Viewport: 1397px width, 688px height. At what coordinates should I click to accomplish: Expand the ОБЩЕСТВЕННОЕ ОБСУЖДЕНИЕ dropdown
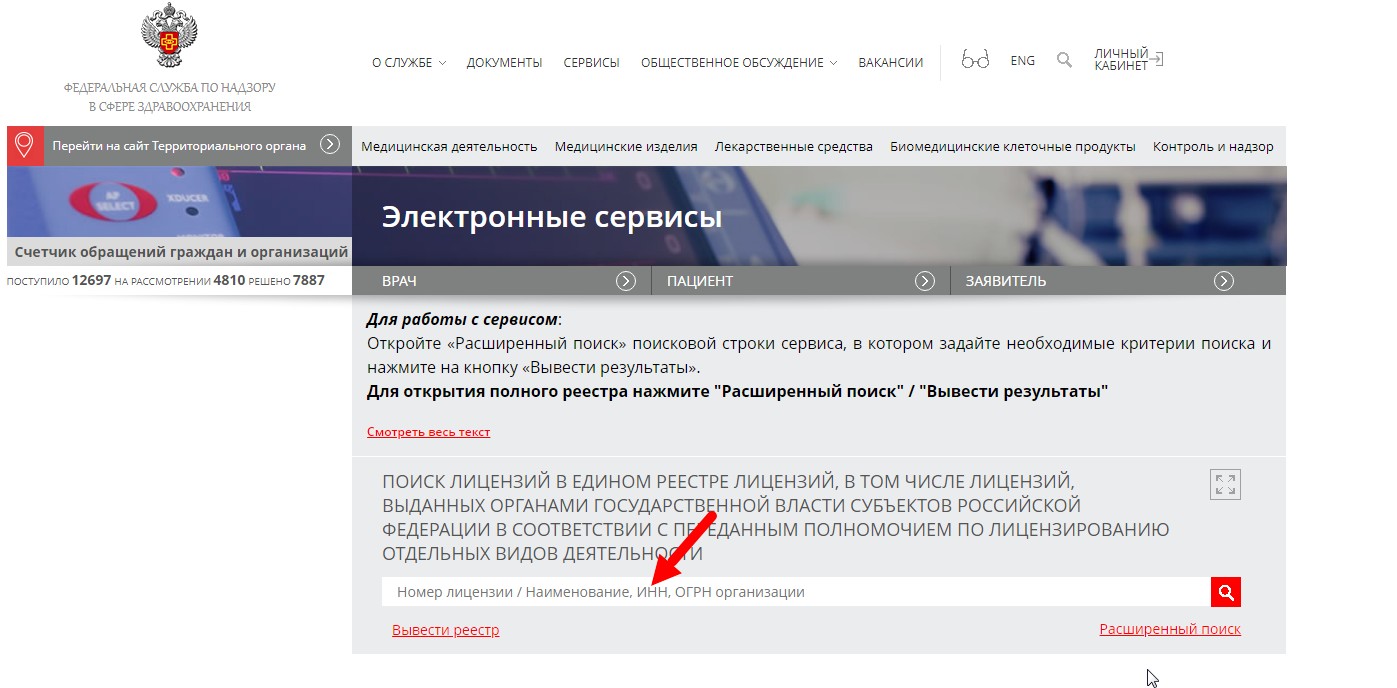(x=737, y=62)
